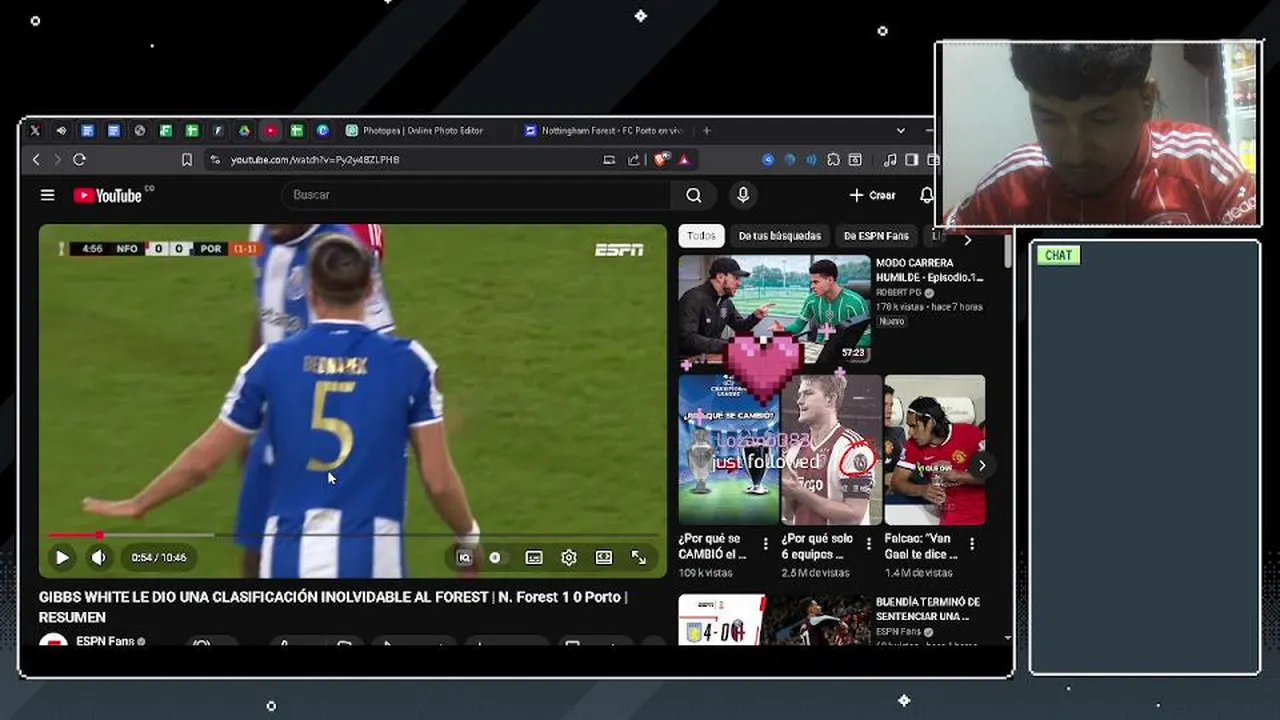The image size is (1280, 720).
Task: Open the Brave Rewards triangle icon
Action: click(x=685, y=159)
